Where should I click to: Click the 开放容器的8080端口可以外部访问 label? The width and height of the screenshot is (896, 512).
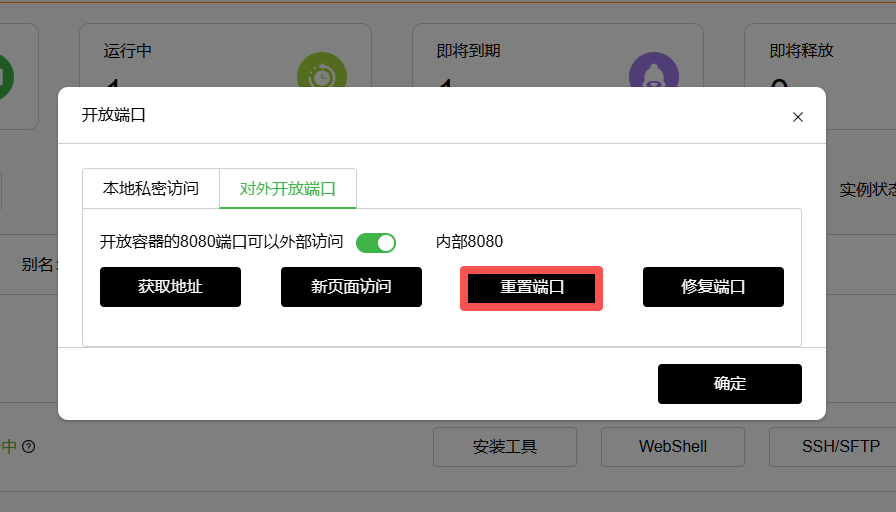coord(222,242)
